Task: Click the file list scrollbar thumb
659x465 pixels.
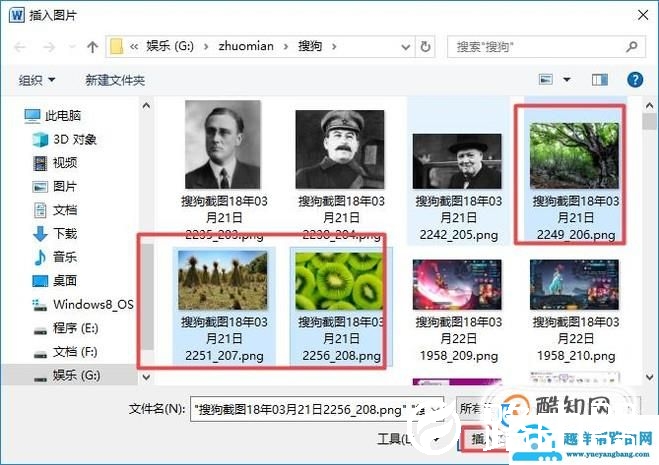Action: 649,122
